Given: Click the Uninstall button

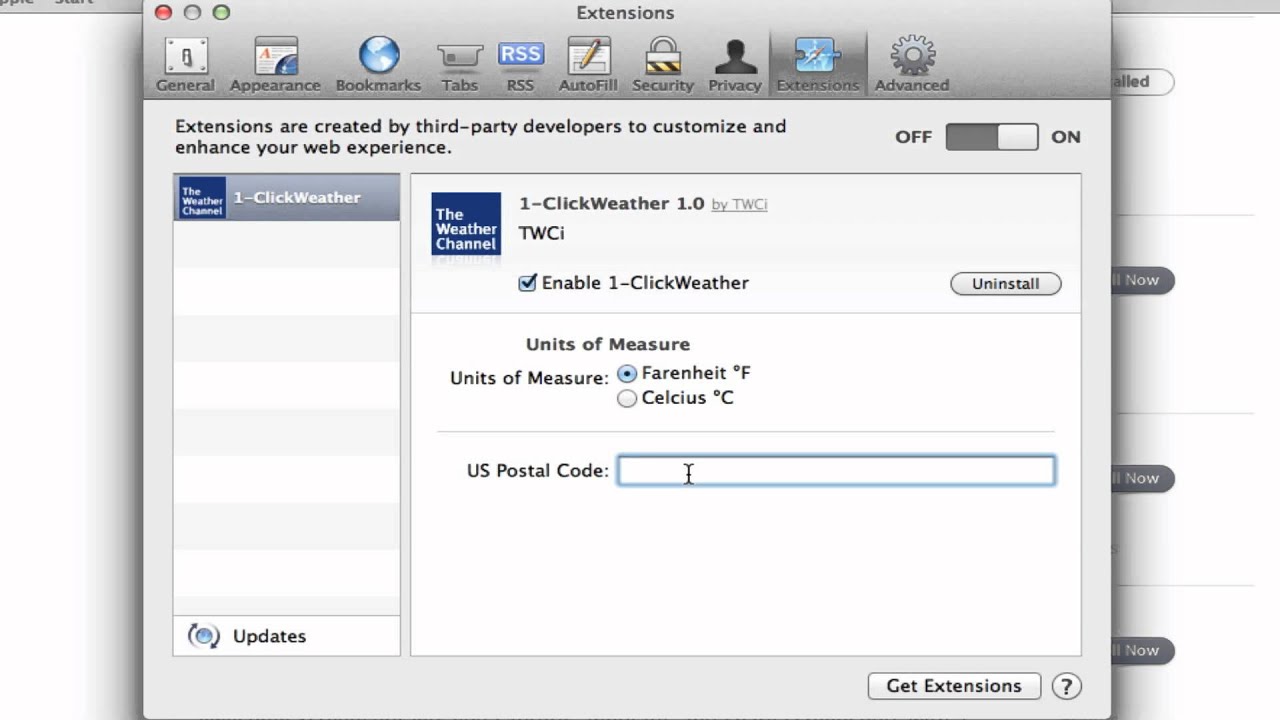Looking at the screenshot, I should tap(1005, 284).
